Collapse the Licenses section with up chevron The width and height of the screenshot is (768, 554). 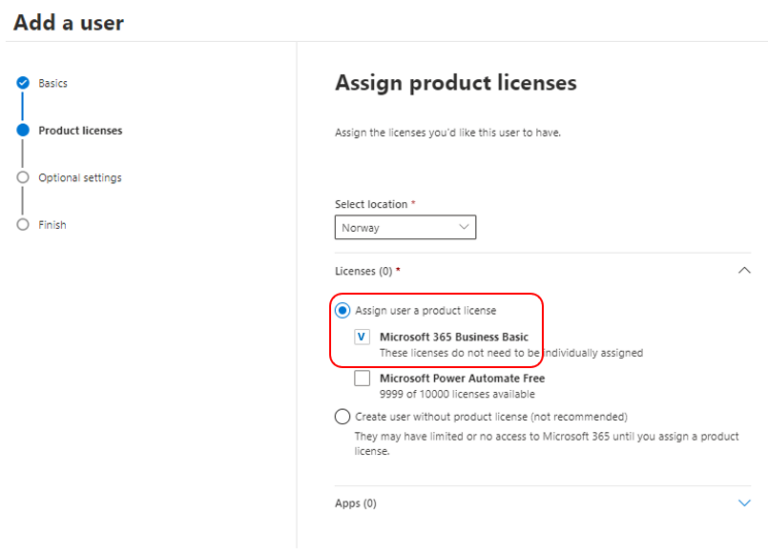(x=744, y=270)
